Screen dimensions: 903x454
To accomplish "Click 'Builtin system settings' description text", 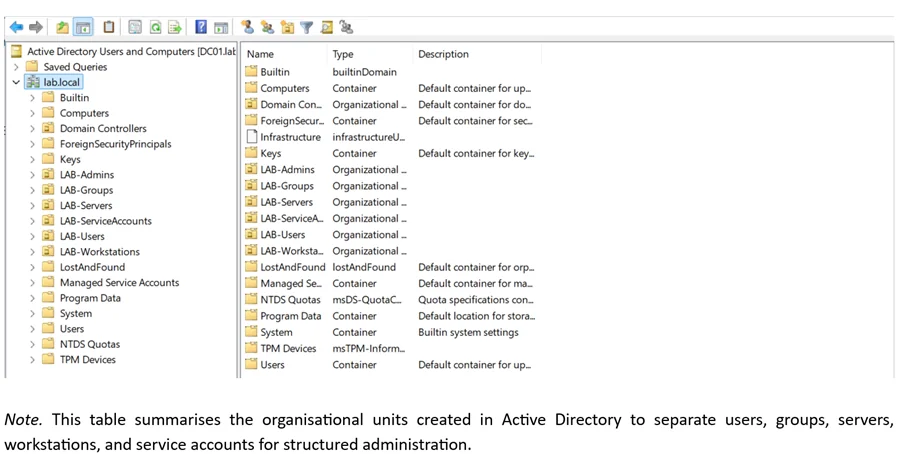I will 468,332.
